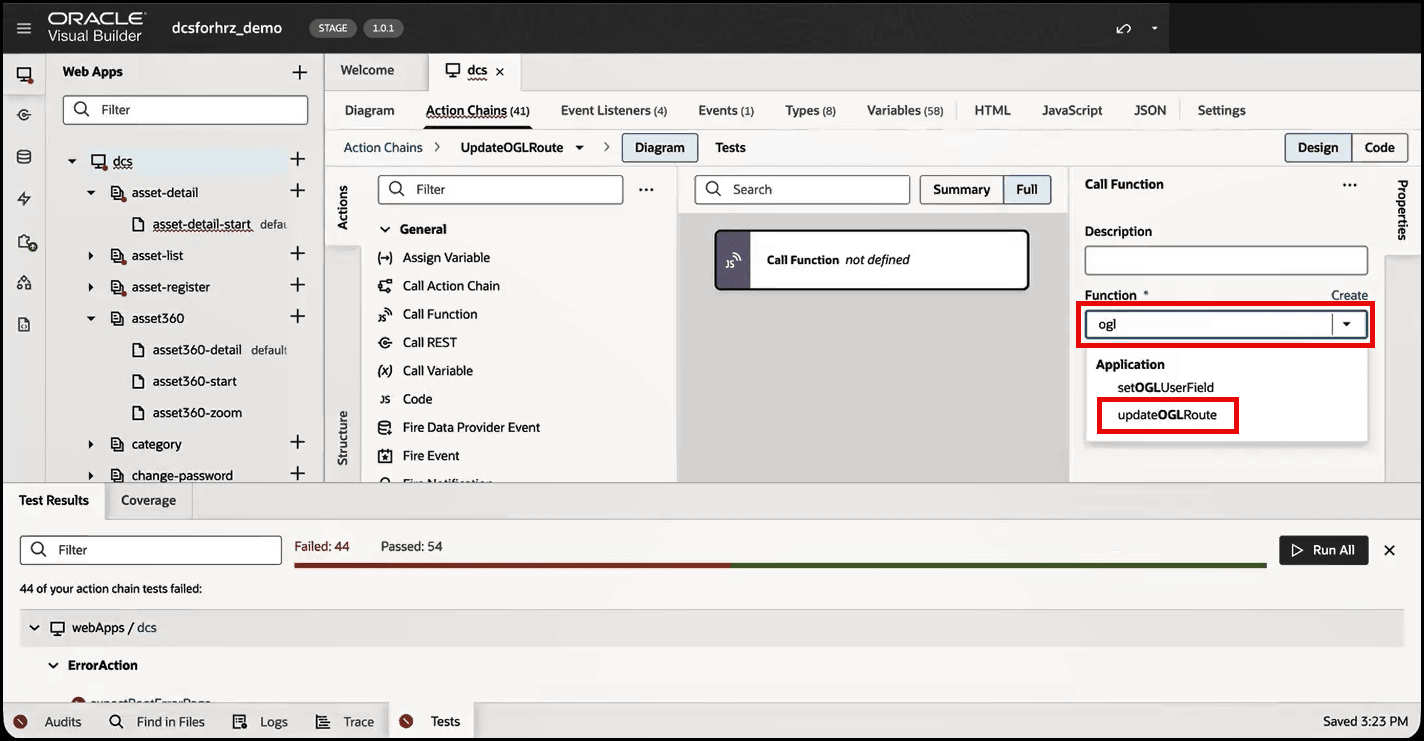Expand the category tree node
Viewport: 1424px width, 741px height.
coord(91,444)
